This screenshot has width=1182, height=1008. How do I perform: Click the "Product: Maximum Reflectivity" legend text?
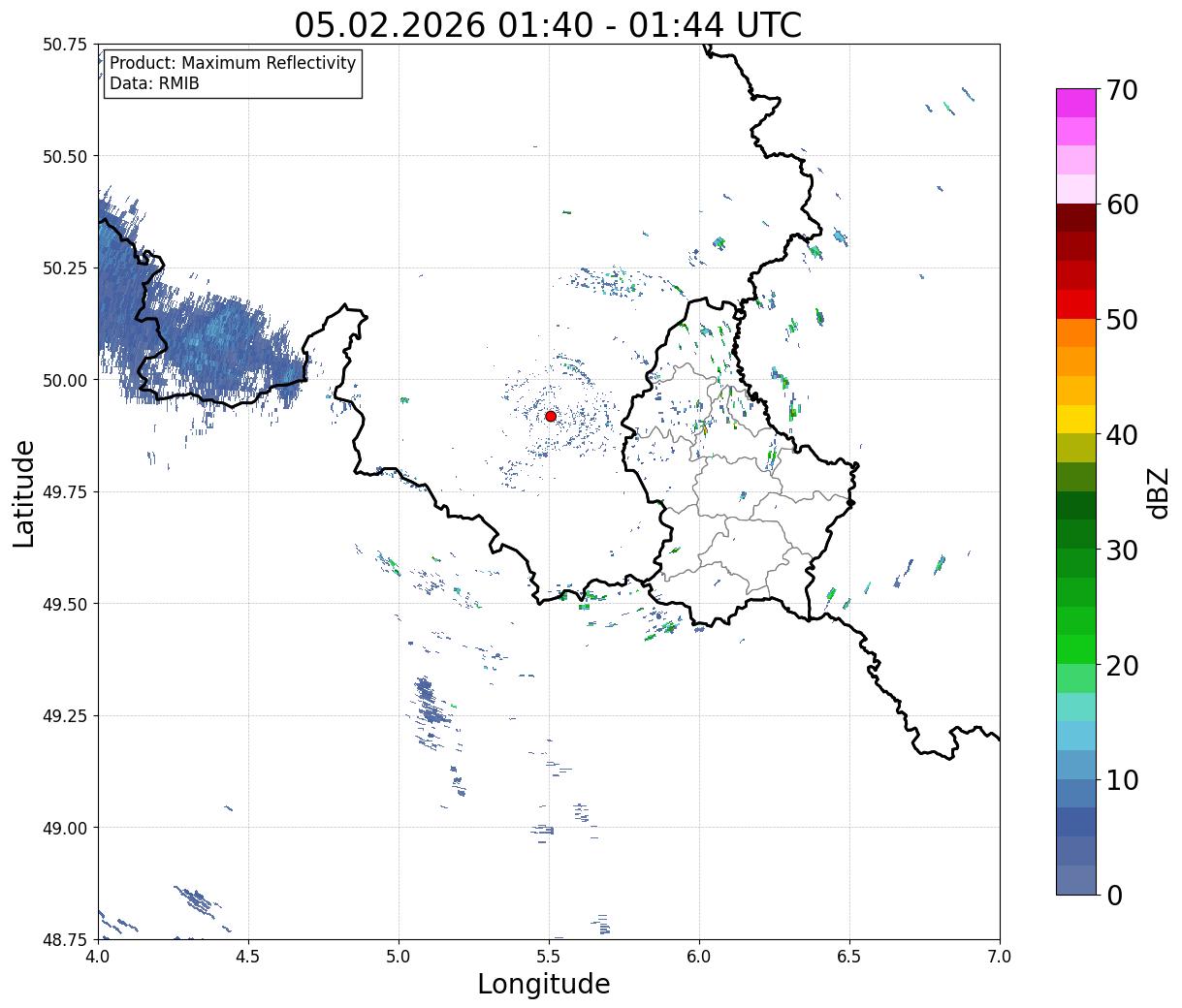[233, 63]
